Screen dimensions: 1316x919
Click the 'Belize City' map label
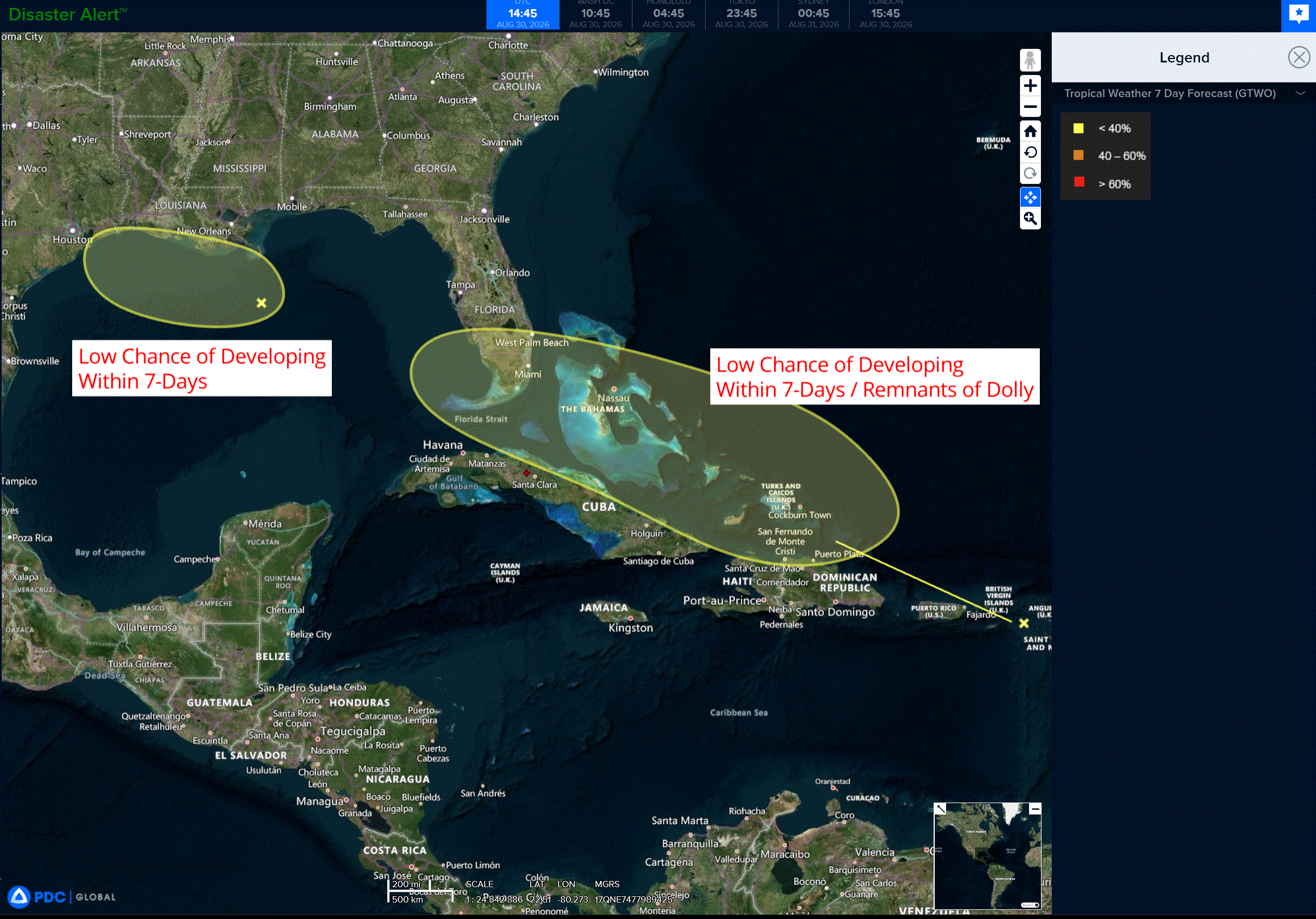coord(311,634)
